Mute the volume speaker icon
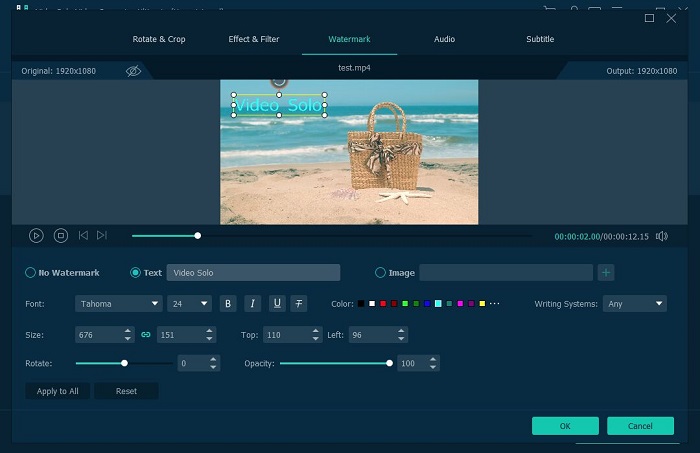 tap(662, 236)
